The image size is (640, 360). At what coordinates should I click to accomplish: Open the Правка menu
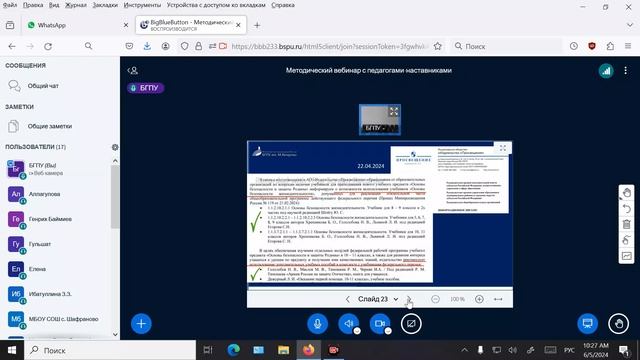point(33,5)
